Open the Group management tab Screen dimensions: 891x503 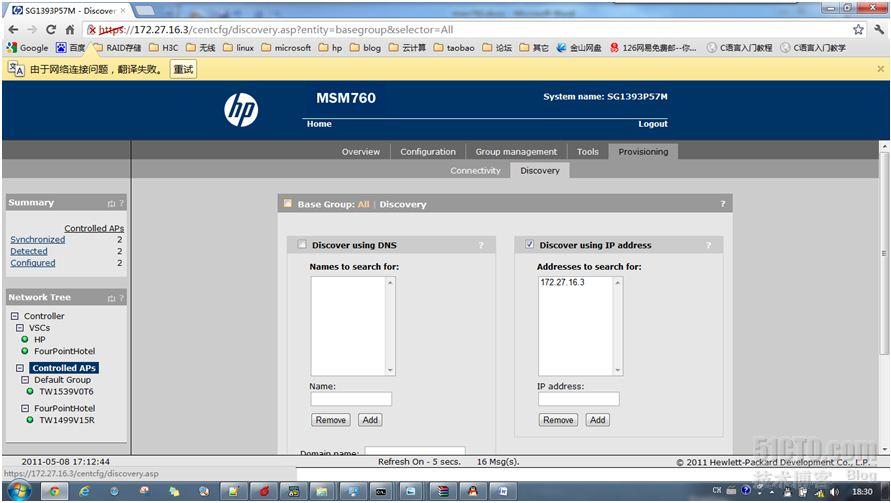516,152
